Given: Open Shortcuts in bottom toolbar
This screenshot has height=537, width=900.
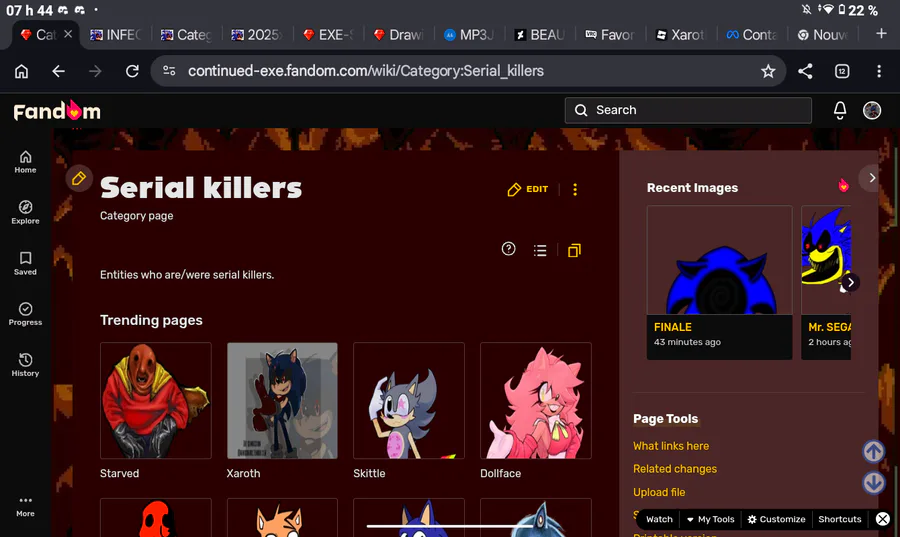Looking at the screenshot, I should pyautogui.click(x=839, y=519).
